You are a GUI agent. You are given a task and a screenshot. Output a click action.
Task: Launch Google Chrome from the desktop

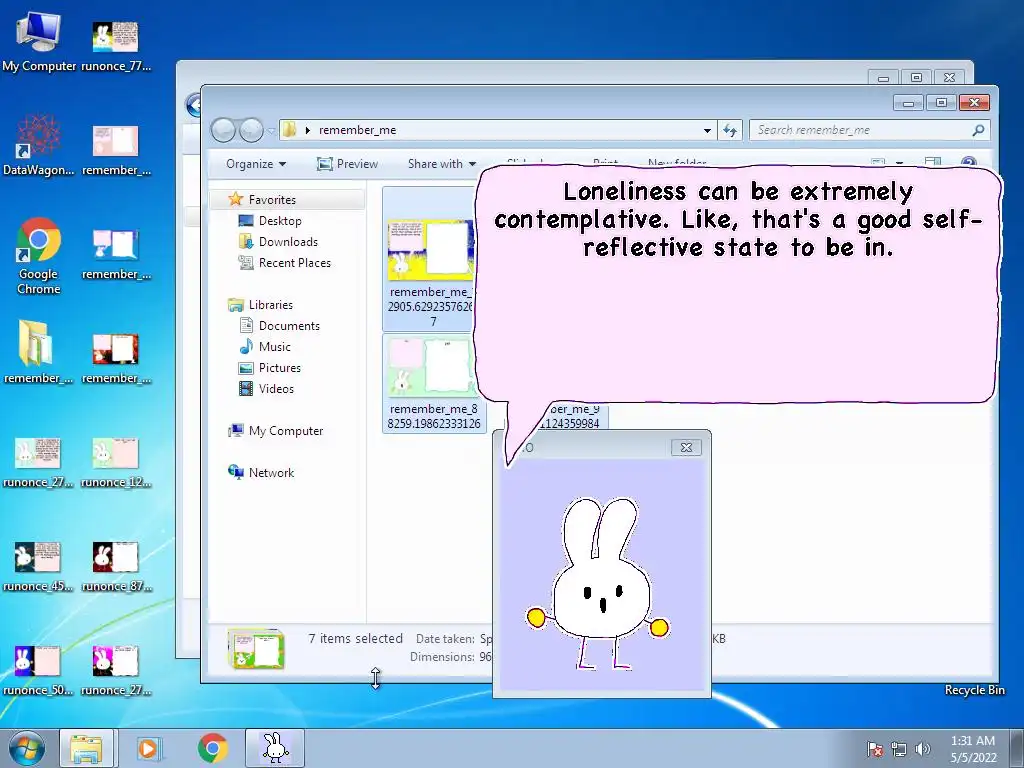pos(39,255)
